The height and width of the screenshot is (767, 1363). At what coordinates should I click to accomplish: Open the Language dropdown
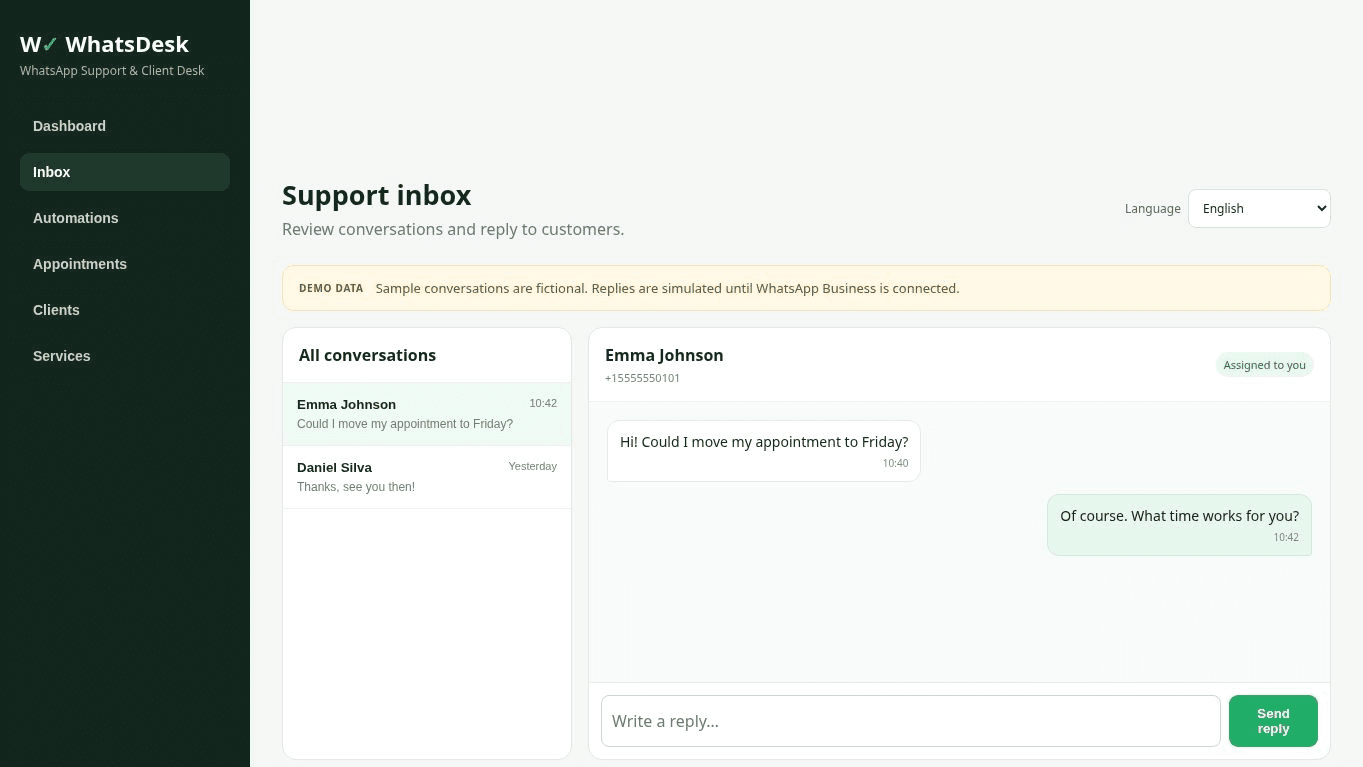[x=1259, y=208]
